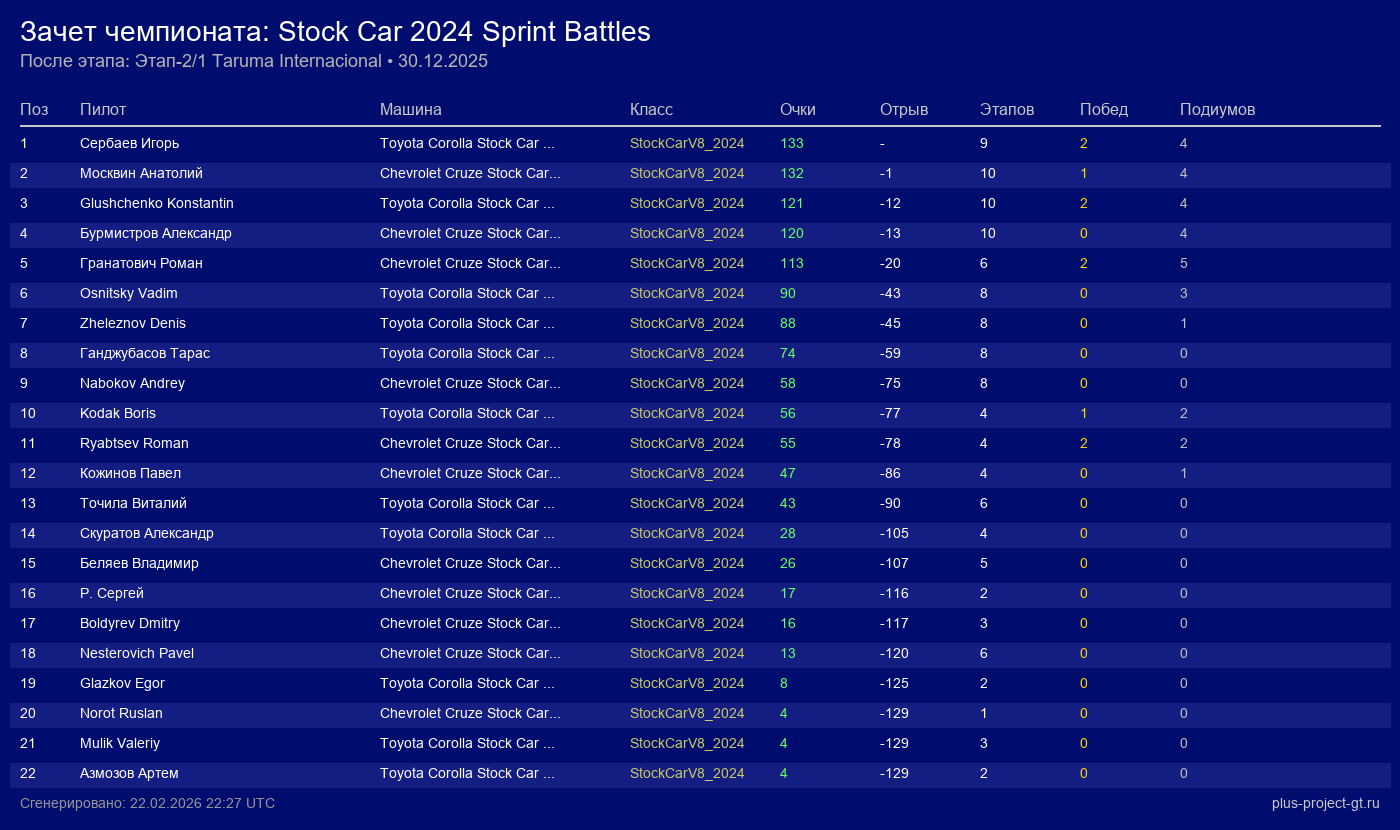The image size is (1400, 830).
Task: Click the plus-project-gt.ru footer link
Action: (x=1325, y=803)
